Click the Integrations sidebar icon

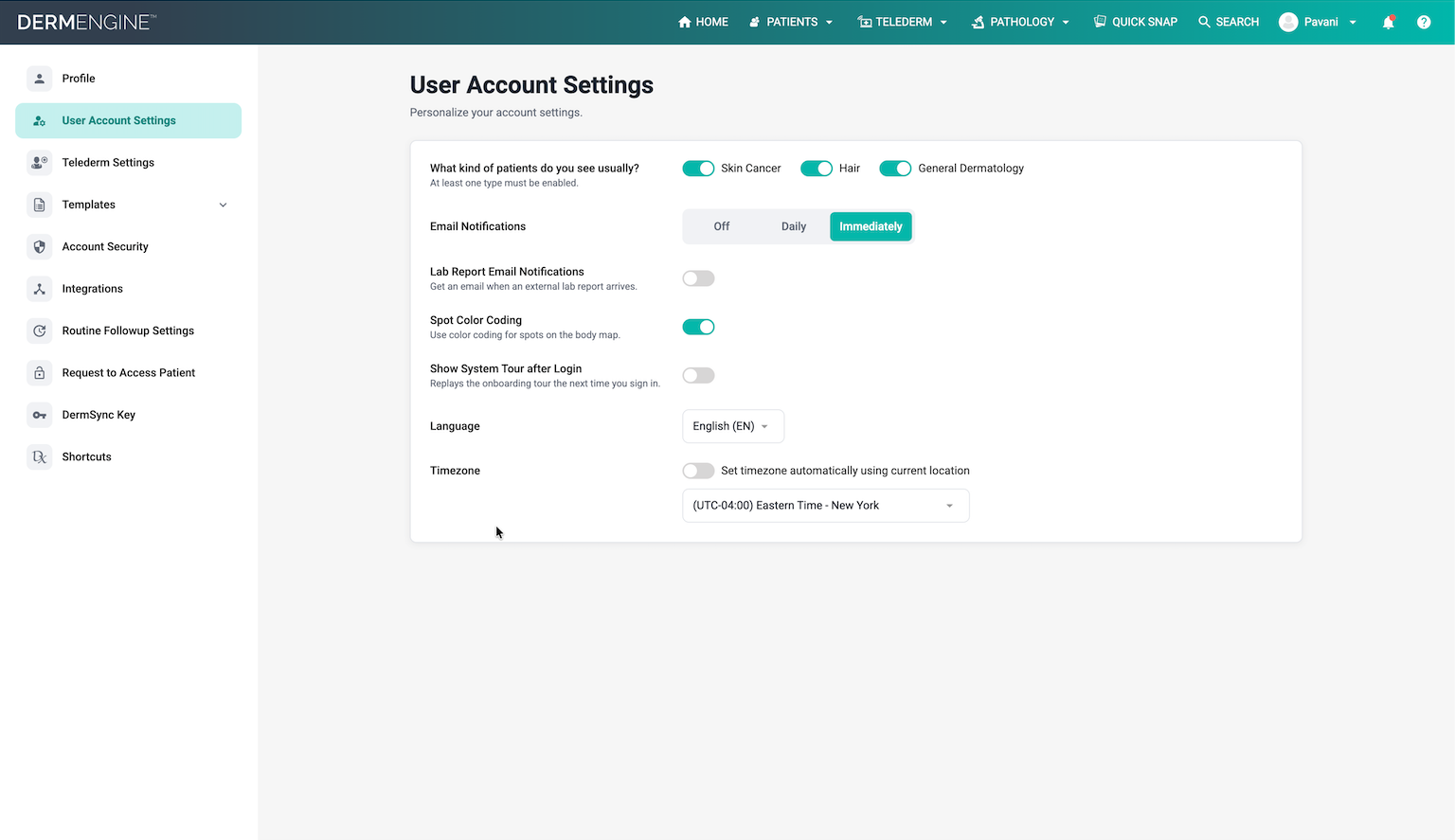(x=40, y=289)
